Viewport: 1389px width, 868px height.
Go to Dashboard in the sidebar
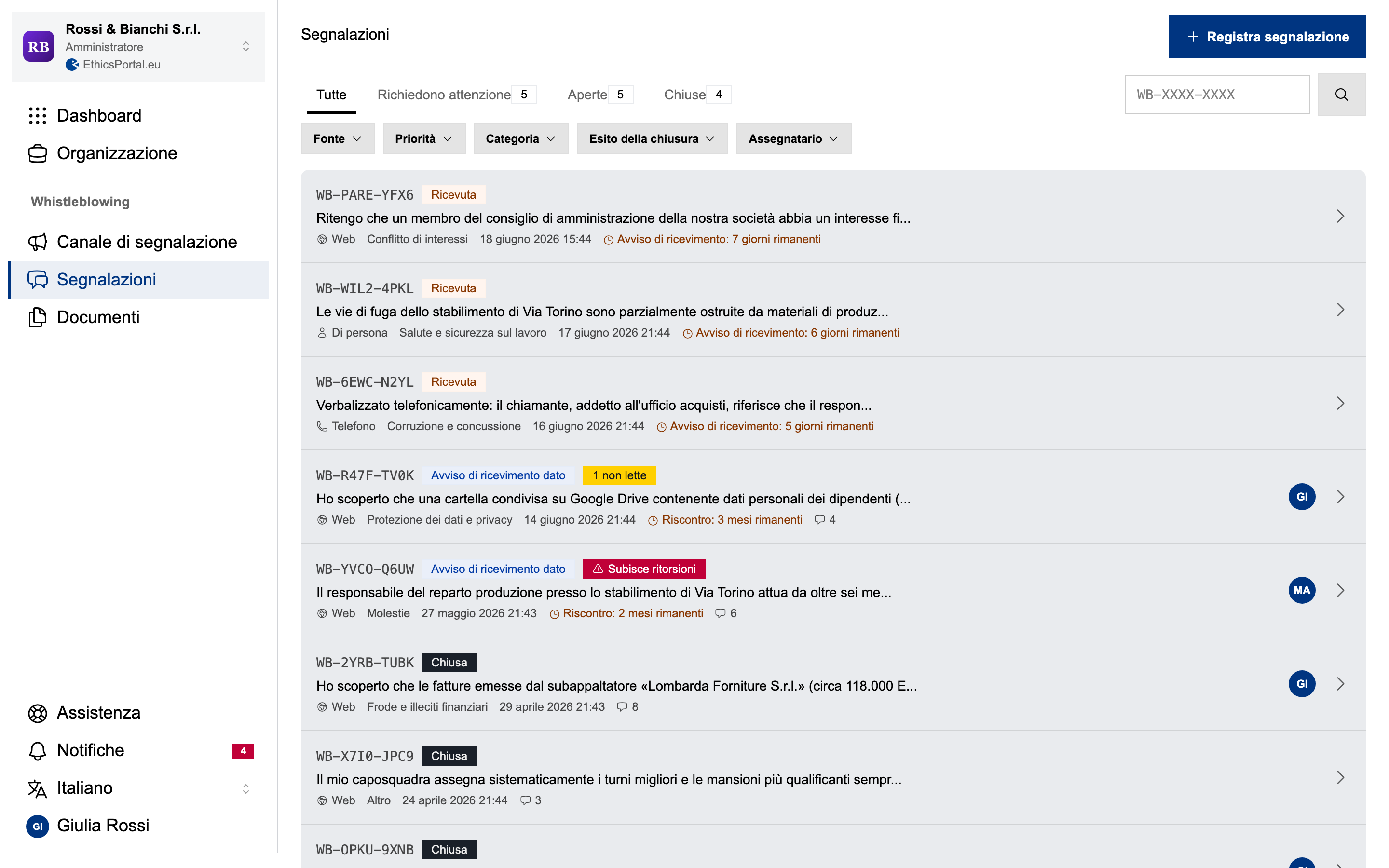(x=138, y=115)
